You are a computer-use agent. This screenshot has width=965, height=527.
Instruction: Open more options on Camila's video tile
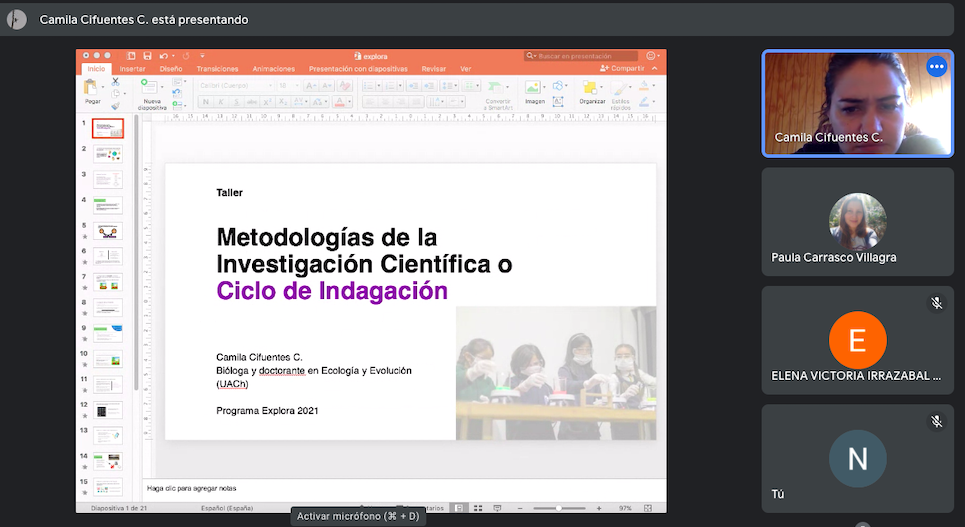(x=937, y=66)
